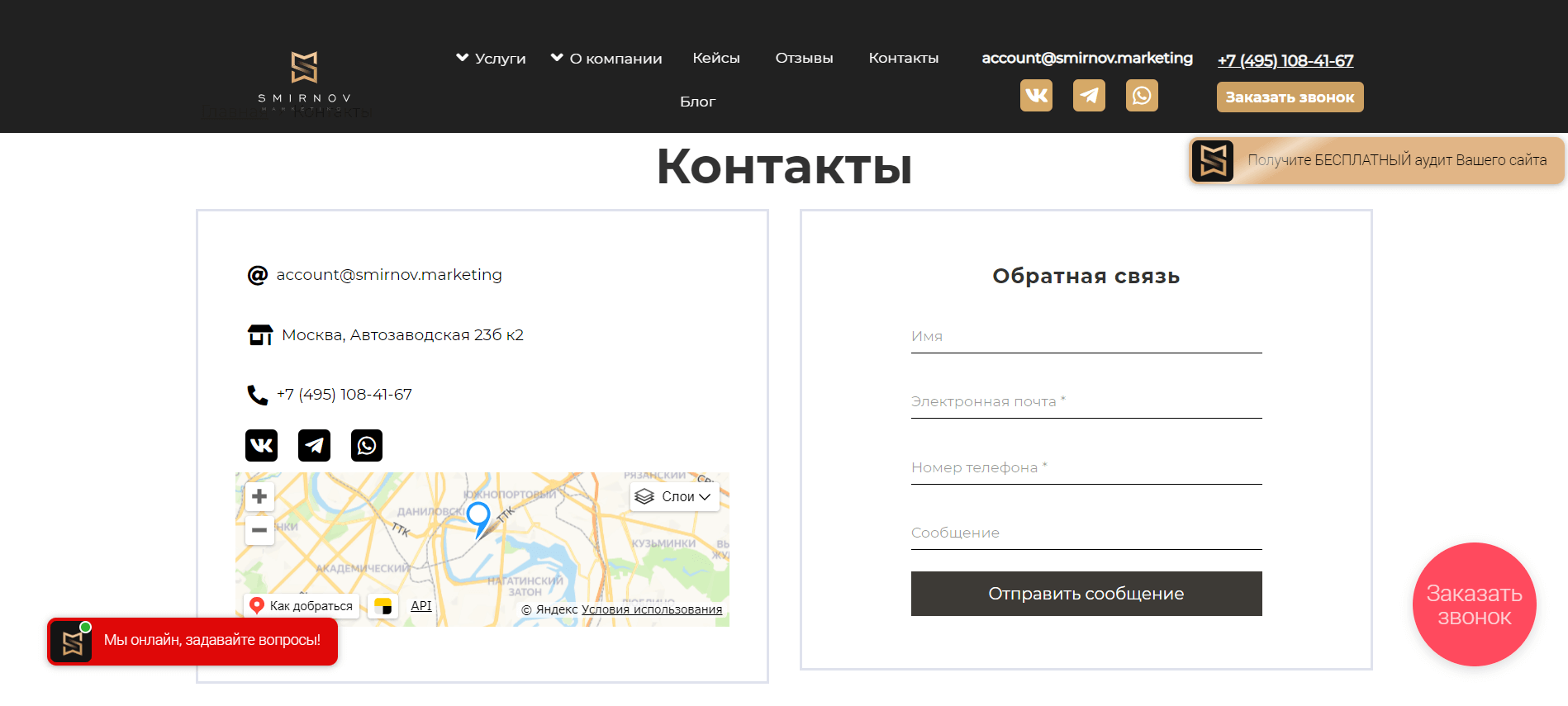Open the API link on the map
The width and height of the screenshot is (1568, 706).
point(421,605)
